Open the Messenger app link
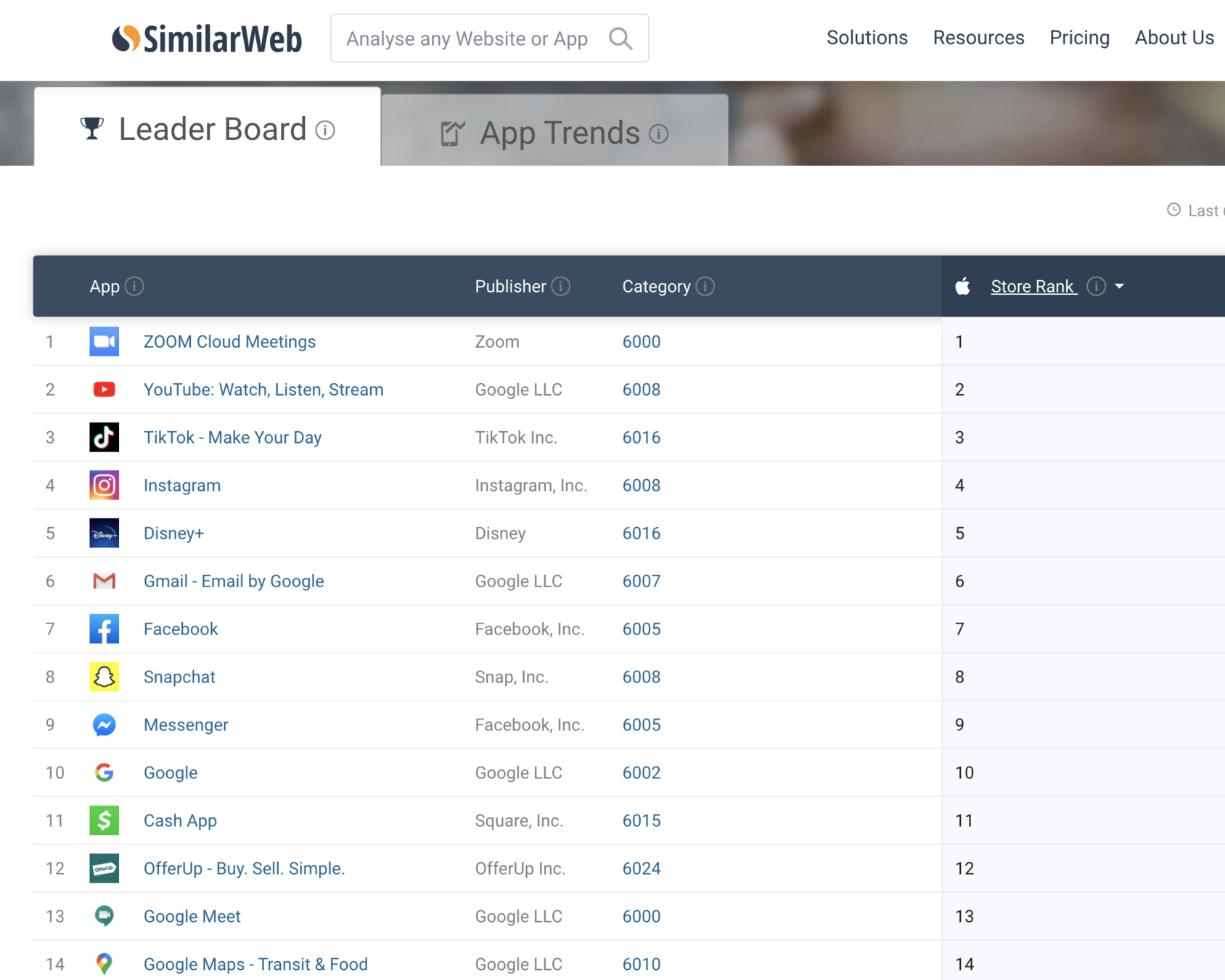 click(186, 724)
